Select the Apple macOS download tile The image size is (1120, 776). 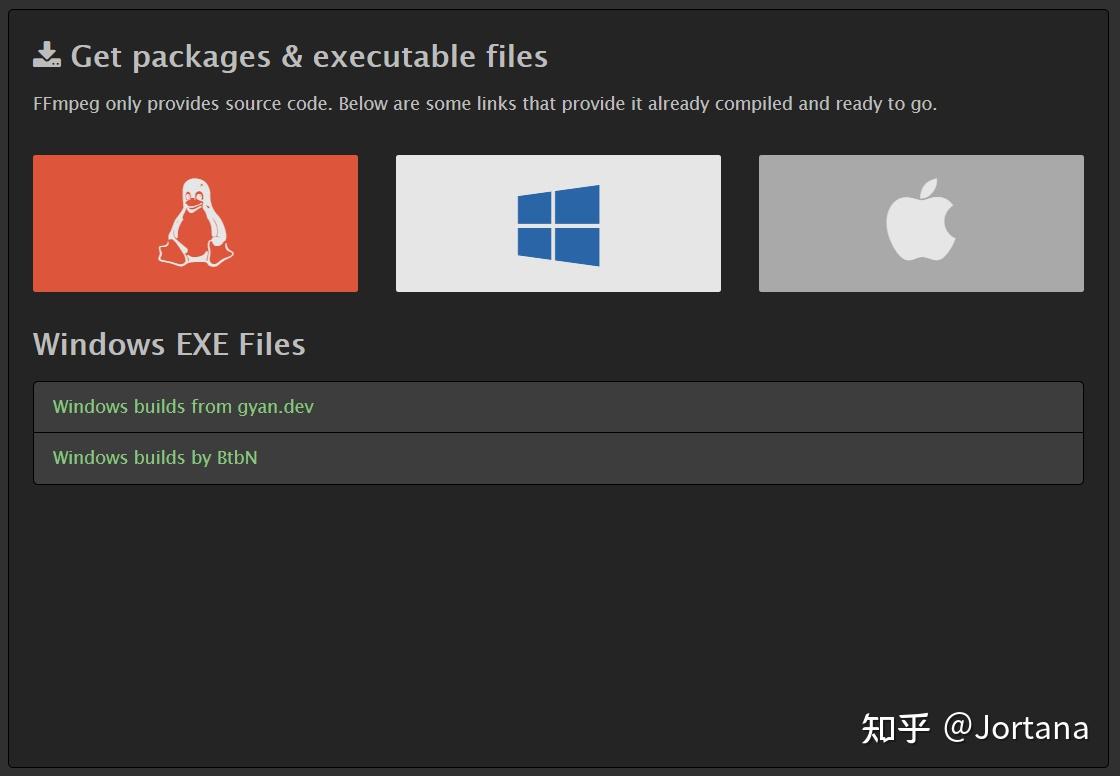[x=921, y=223]
